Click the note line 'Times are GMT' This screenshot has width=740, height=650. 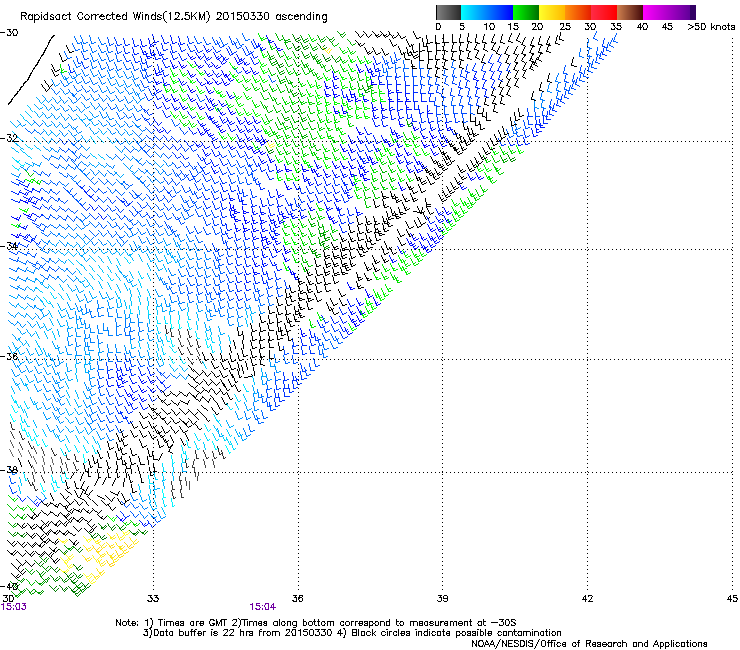tap(193, 623)
